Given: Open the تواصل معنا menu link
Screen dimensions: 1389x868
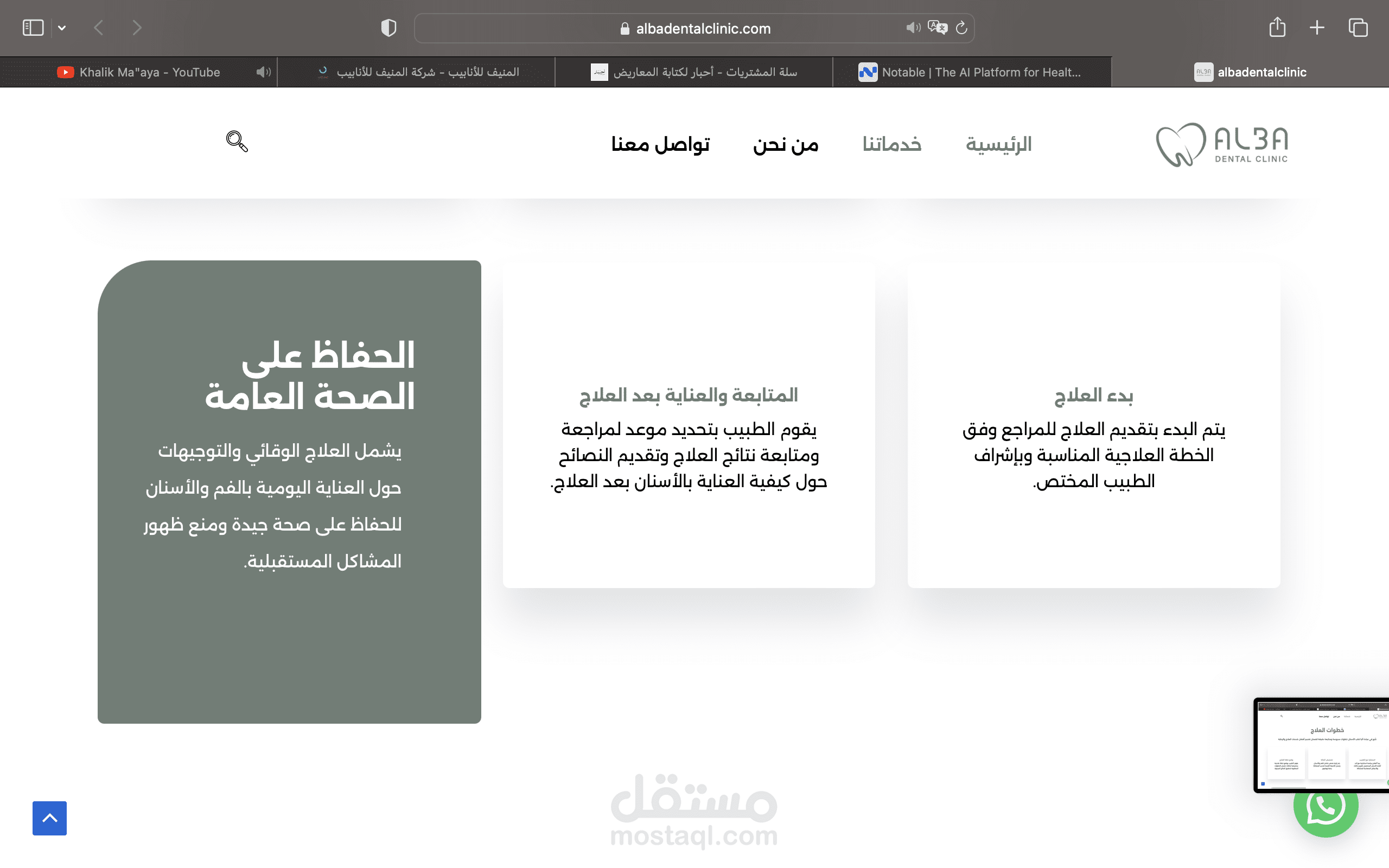Looking at the screenshot, I should coord(660,144).
